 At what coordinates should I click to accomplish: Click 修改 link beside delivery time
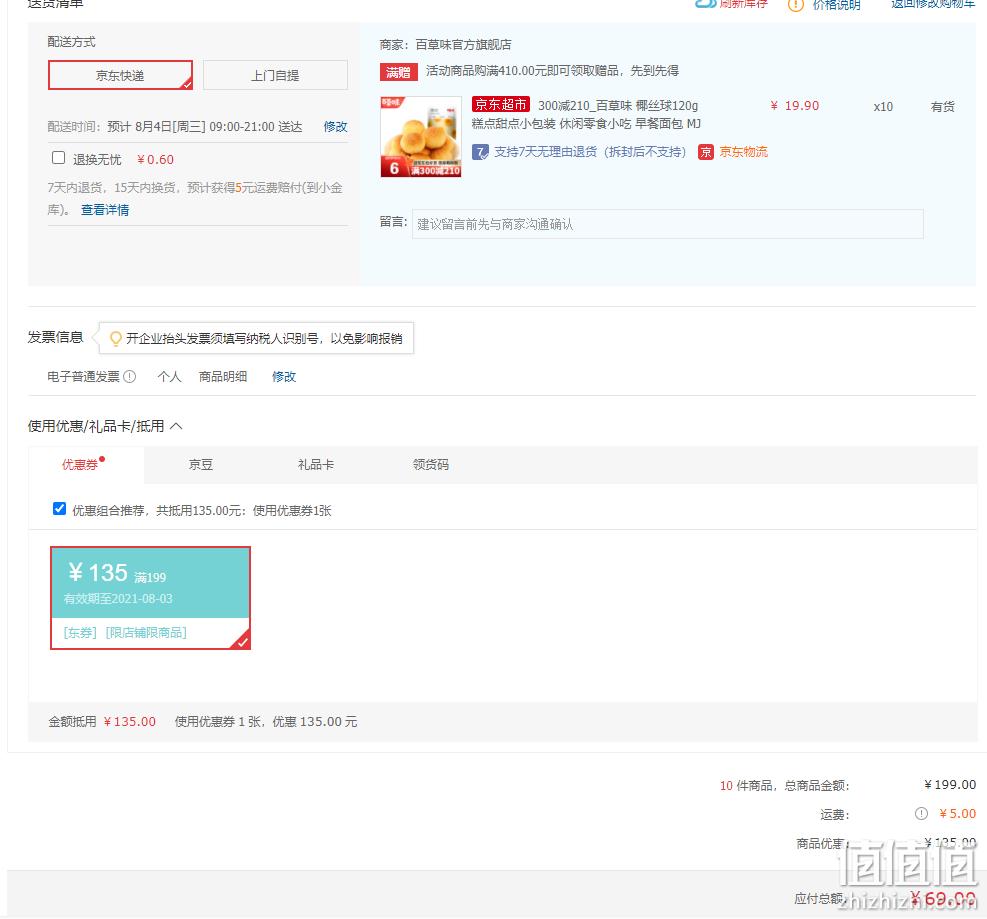tap(336, 127)
